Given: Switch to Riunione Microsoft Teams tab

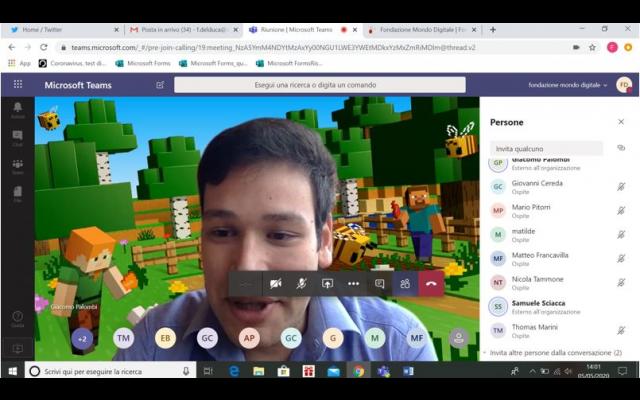Looking at the screenshot, I should click(x=301, y=30).
